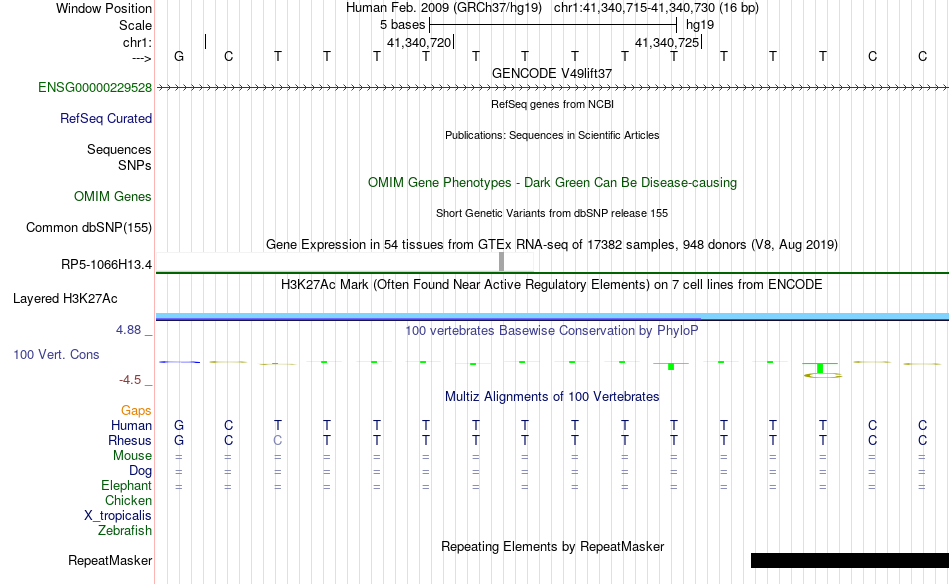Select the Rhesus alignment row label
Screen dimensions: 950x584
130,441
